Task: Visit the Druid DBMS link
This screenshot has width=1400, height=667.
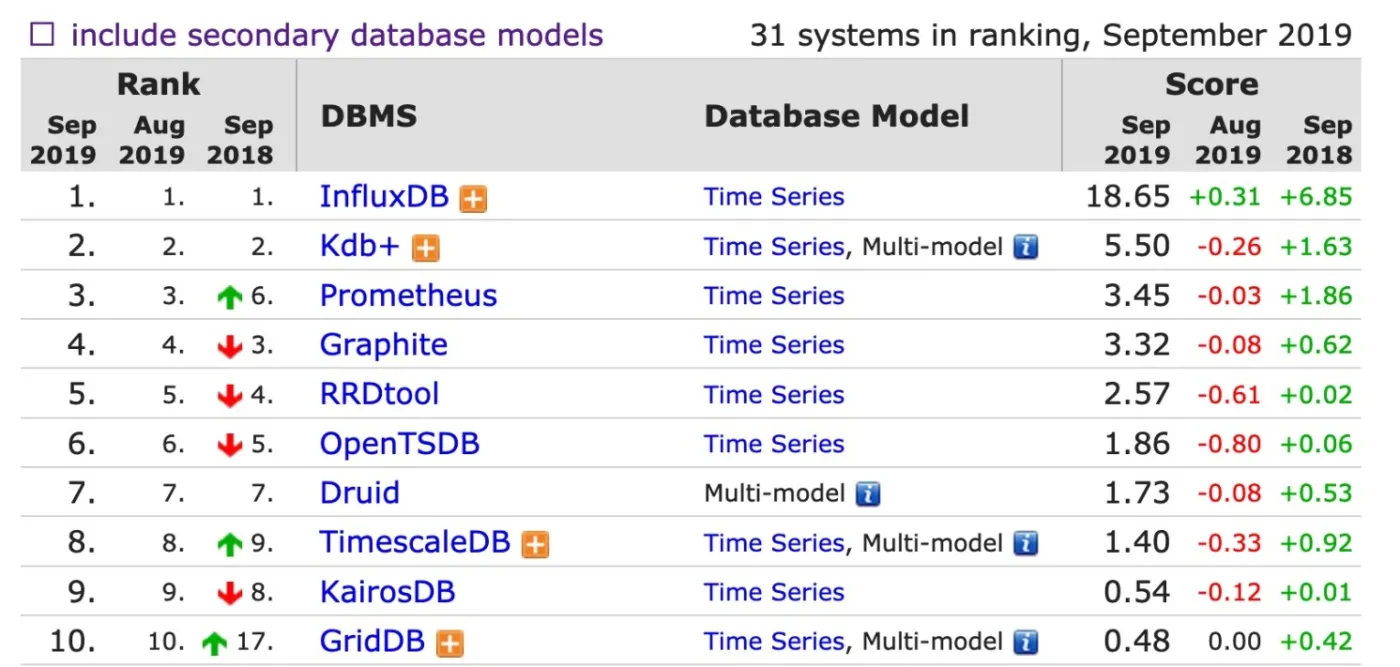Action: tap(359, 493)
